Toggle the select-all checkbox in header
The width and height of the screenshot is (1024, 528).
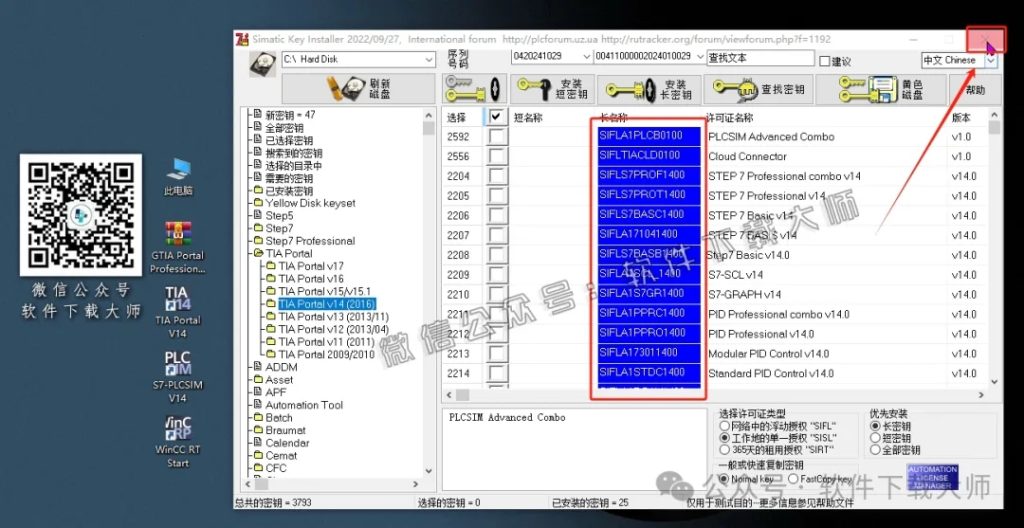coord(497,117)
